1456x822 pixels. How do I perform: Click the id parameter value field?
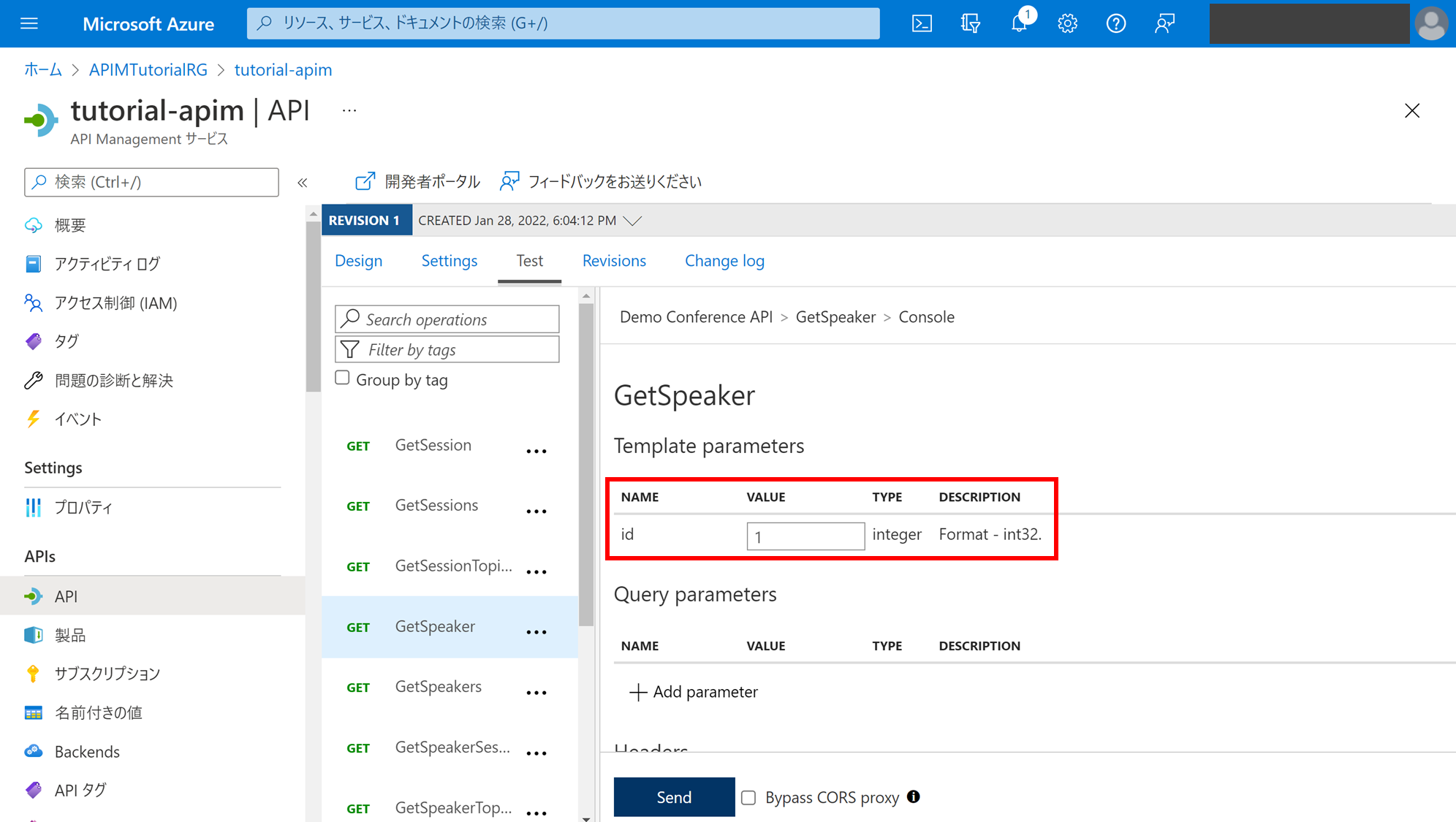click(805, 536)
